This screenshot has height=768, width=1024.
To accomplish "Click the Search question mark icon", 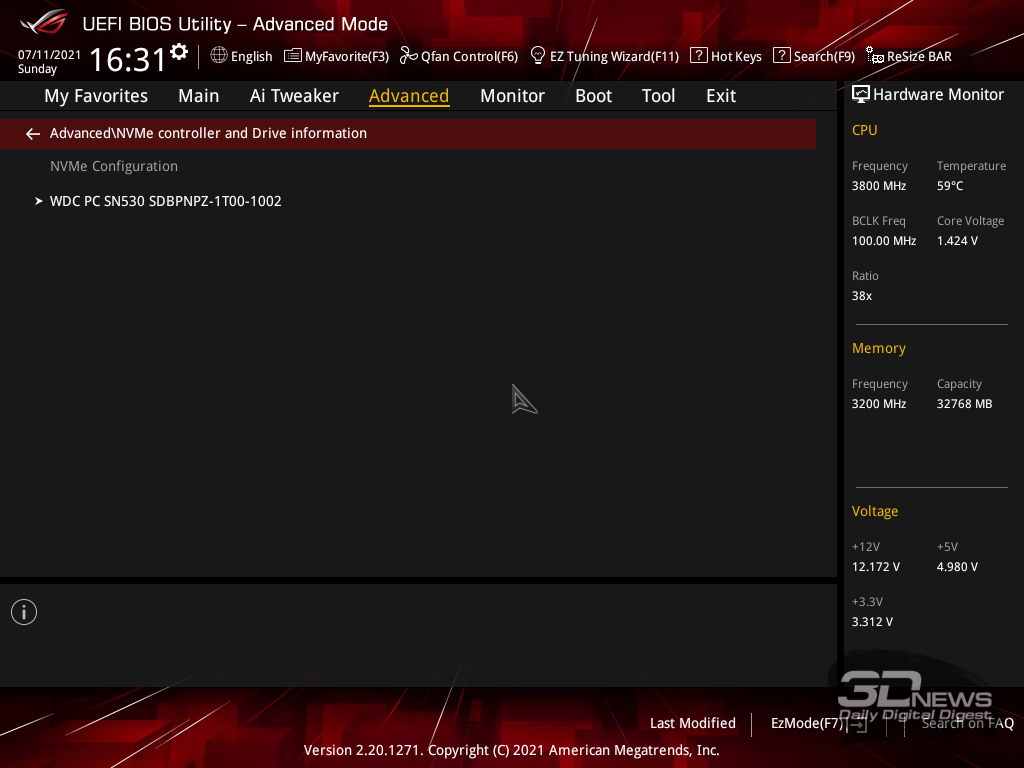I will pos(781,56).
